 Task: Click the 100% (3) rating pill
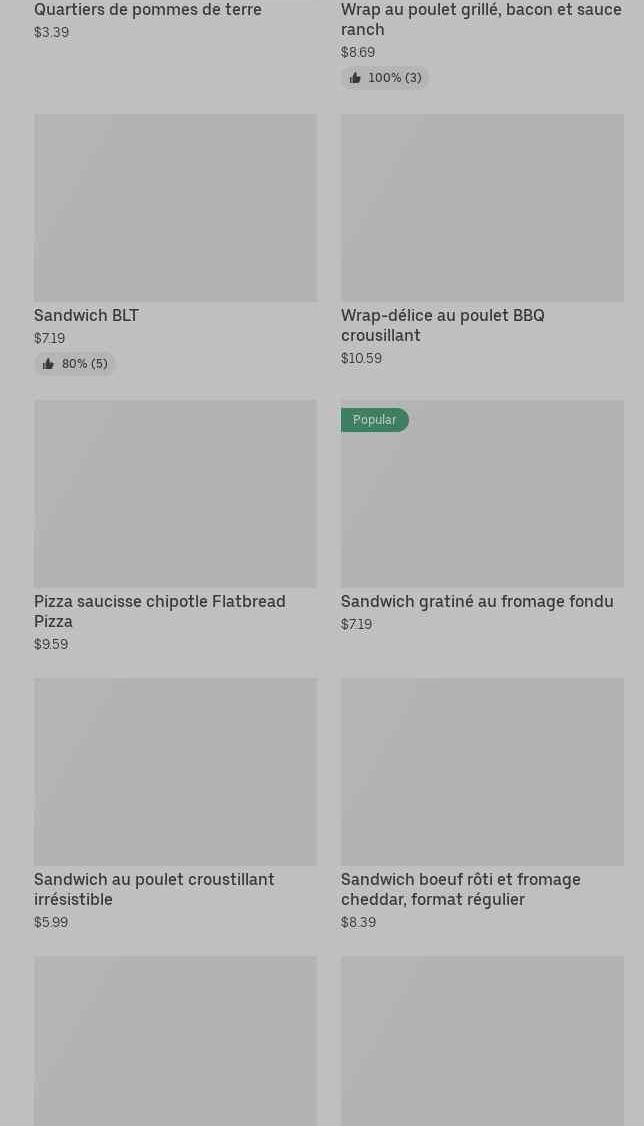pos(385,78)
